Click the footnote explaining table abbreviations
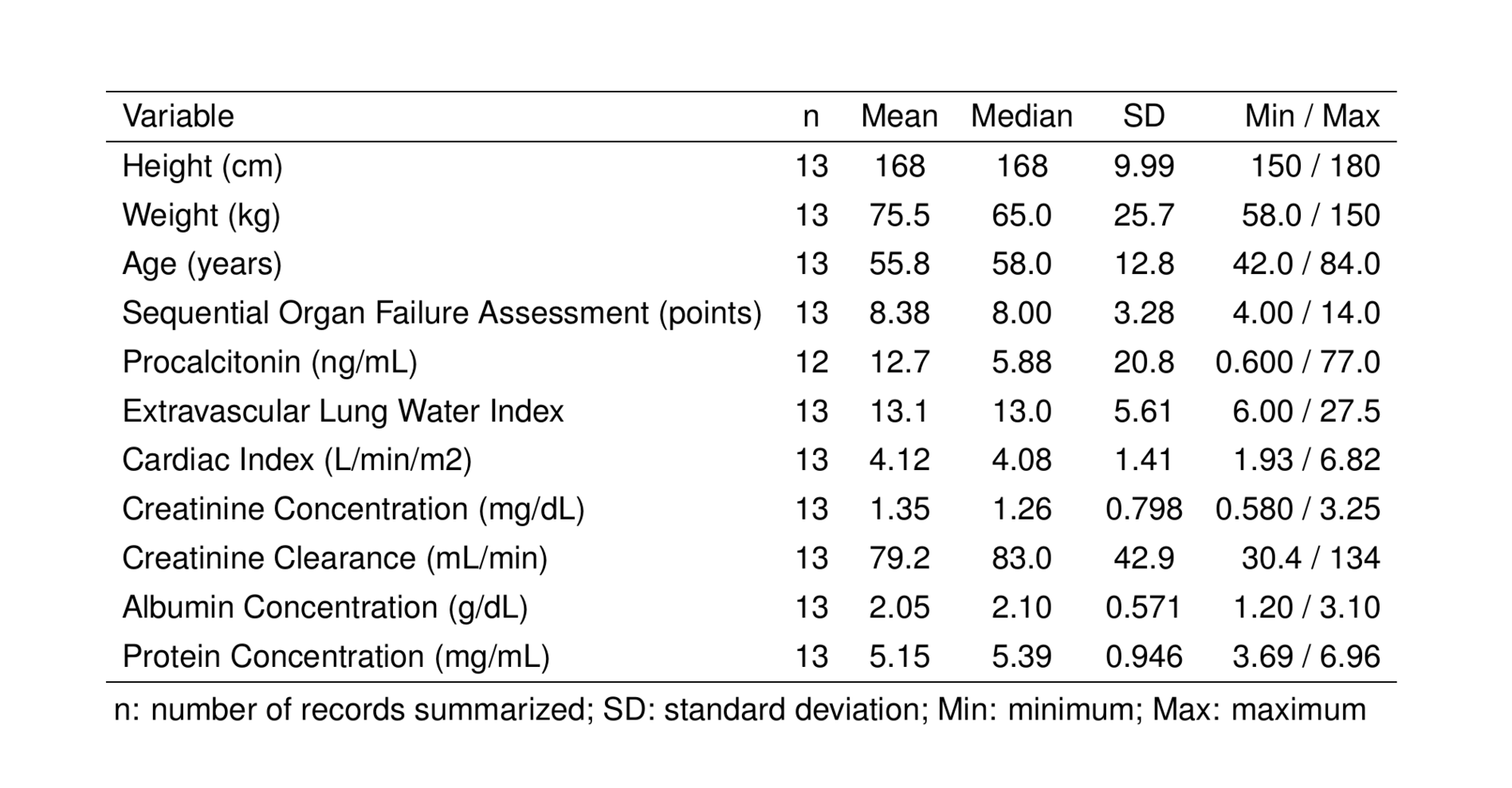The width and height of the screenshot is (1512, 788). pyautogui.click(x=740, y=710)
